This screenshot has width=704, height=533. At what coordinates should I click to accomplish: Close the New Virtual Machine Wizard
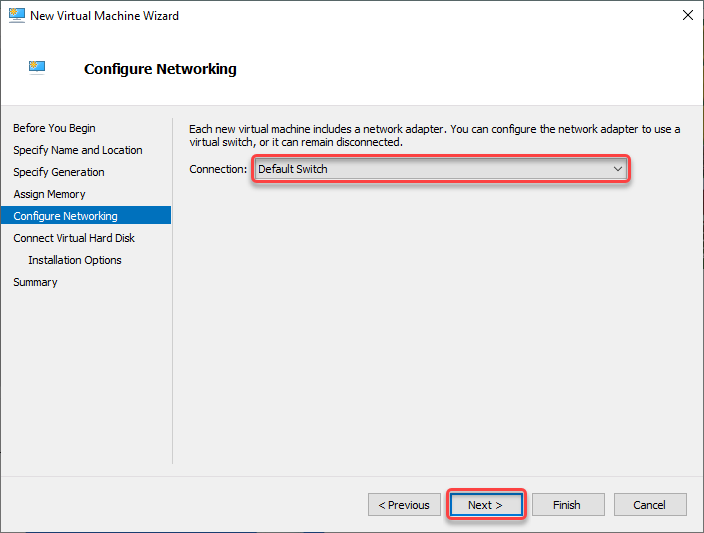click(687, 16)
